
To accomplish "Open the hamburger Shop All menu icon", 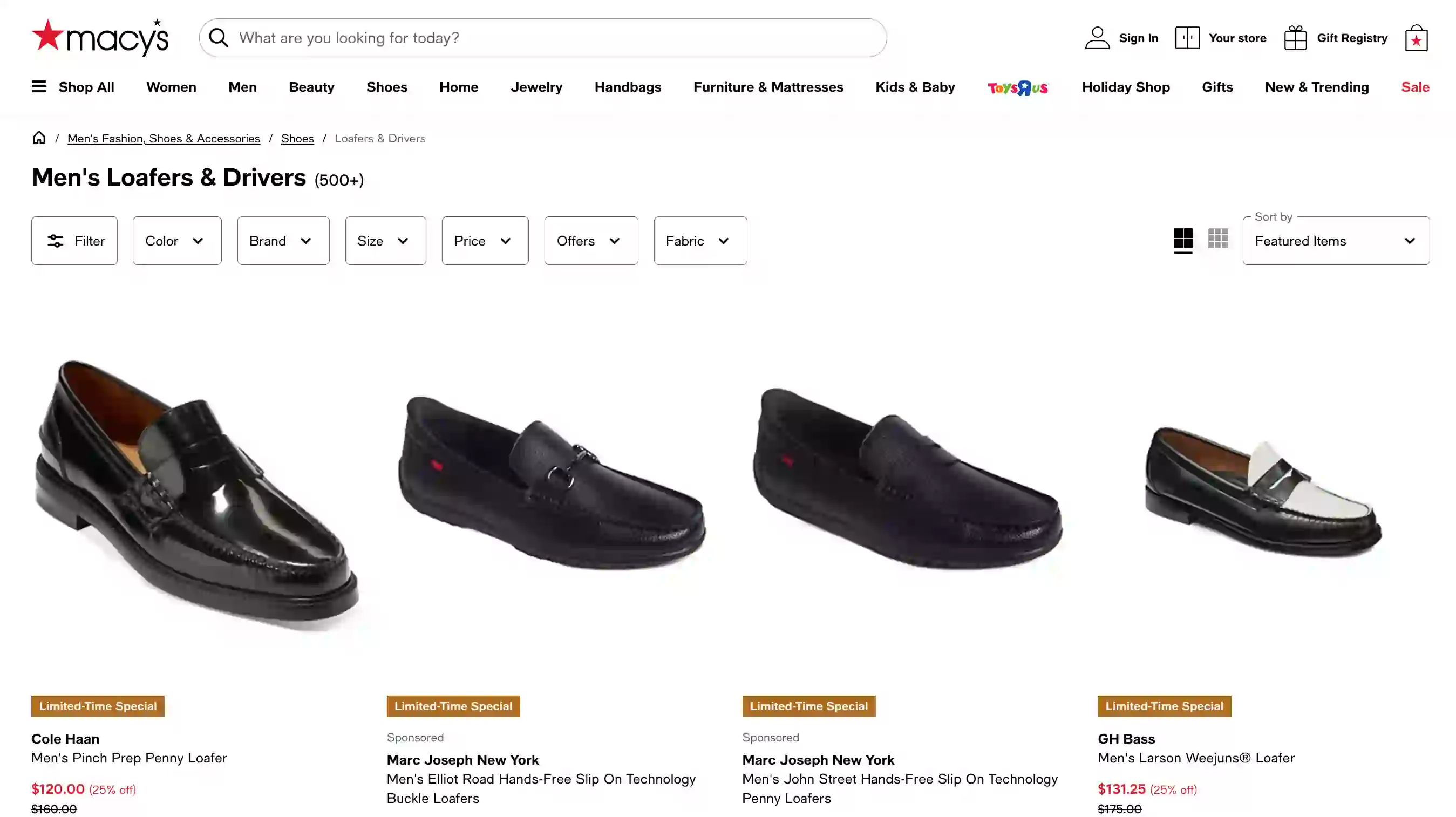I will (38, 86).
